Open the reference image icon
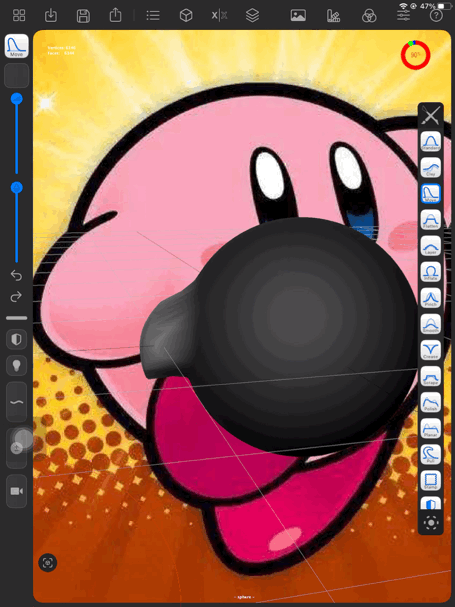 point(298,15)
